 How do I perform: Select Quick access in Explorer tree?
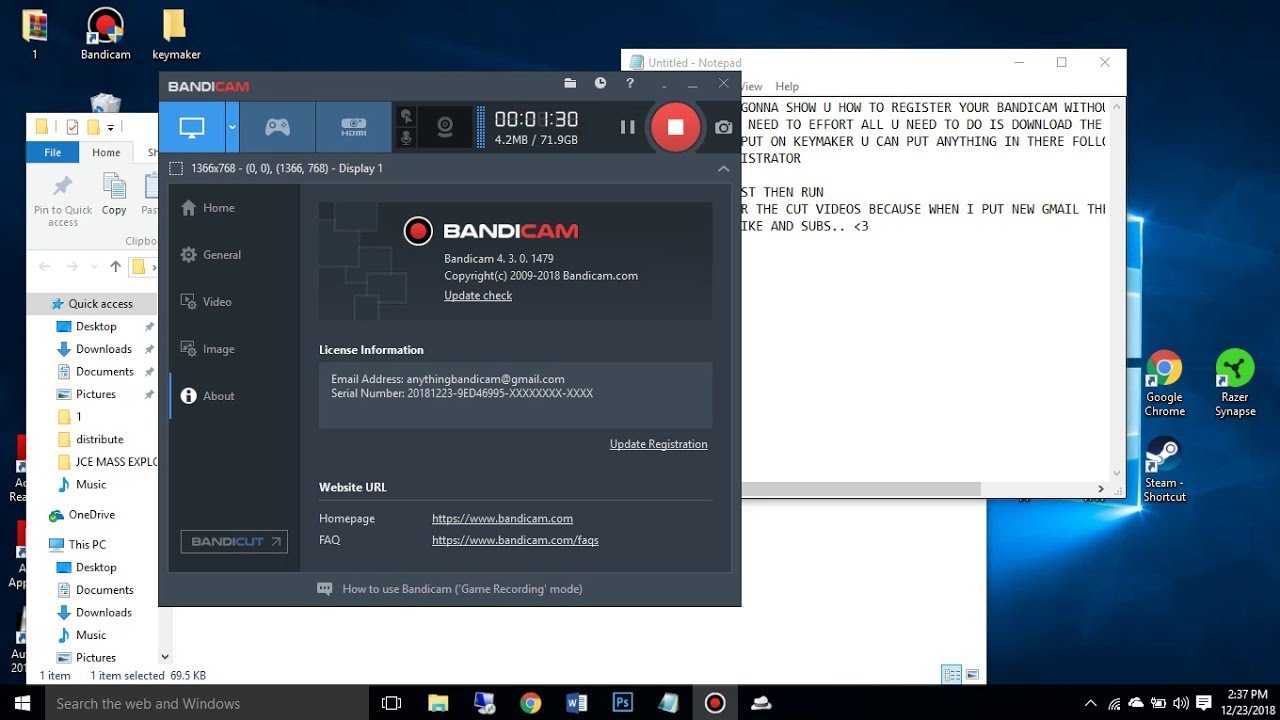point(92,304)
